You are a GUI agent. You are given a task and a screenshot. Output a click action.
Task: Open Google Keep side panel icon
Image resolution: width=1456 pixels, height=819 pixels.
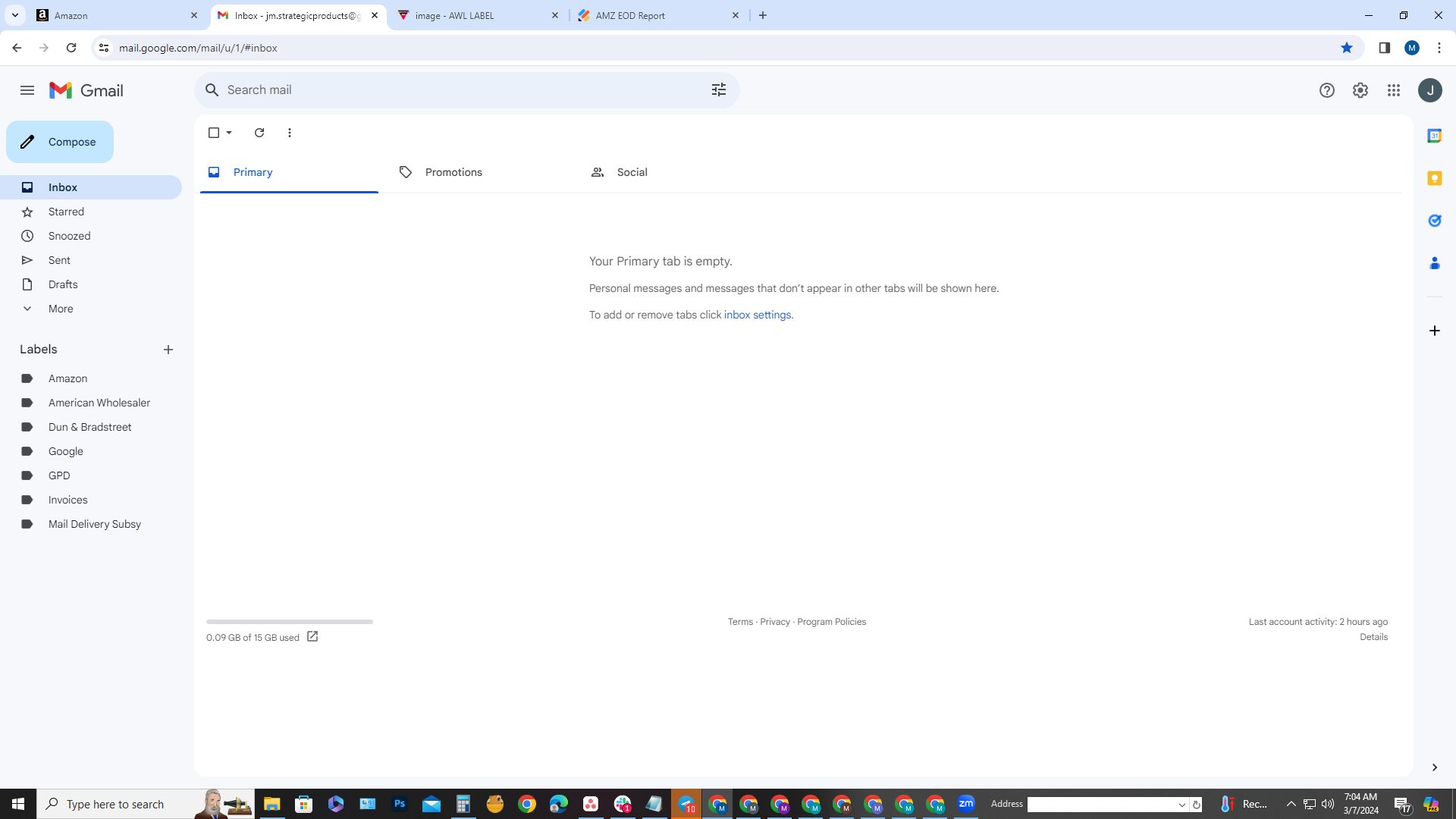point(1434,178)
